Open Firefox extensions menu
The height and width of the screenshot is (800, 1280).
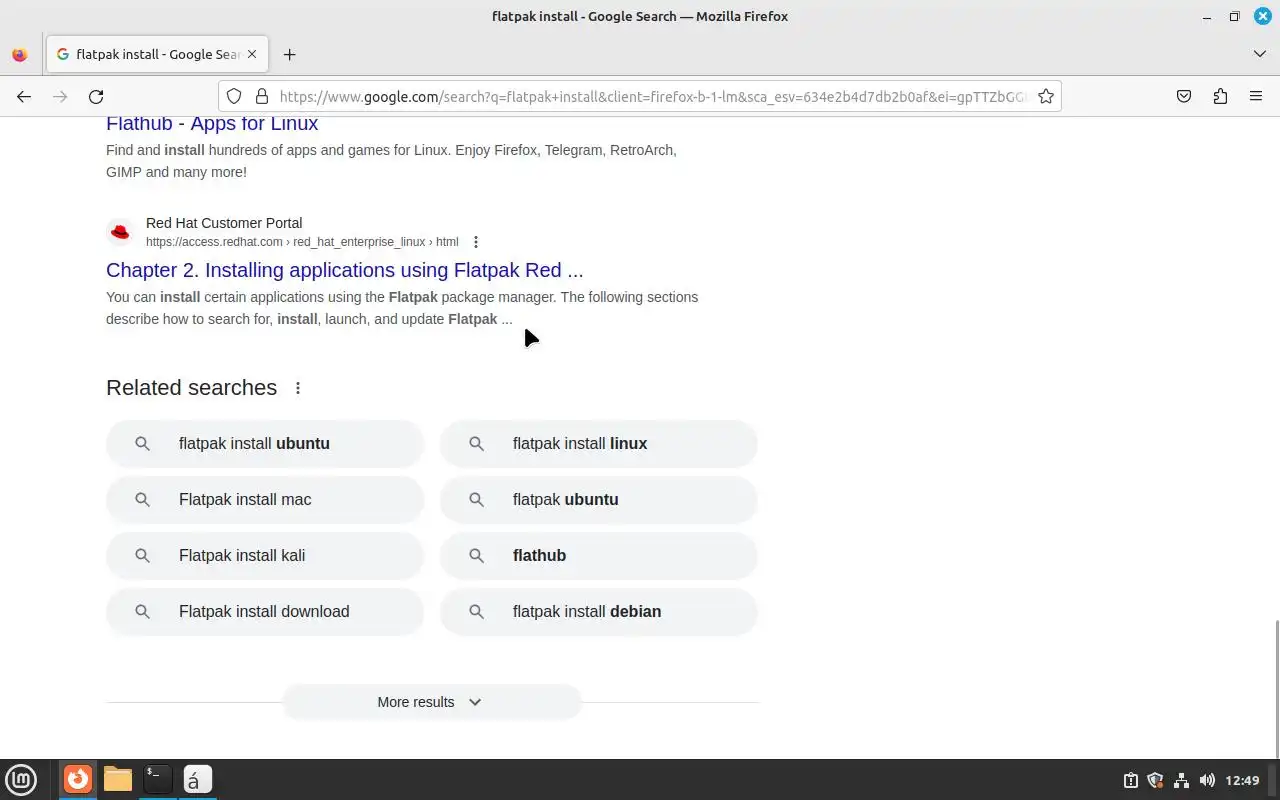coord(1220,96)
